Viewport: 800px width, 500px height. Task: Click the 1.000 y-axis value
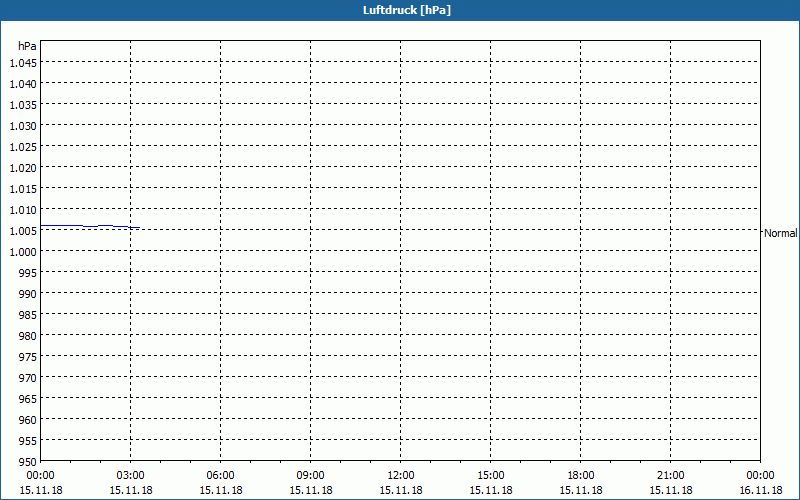coord(23,252)
